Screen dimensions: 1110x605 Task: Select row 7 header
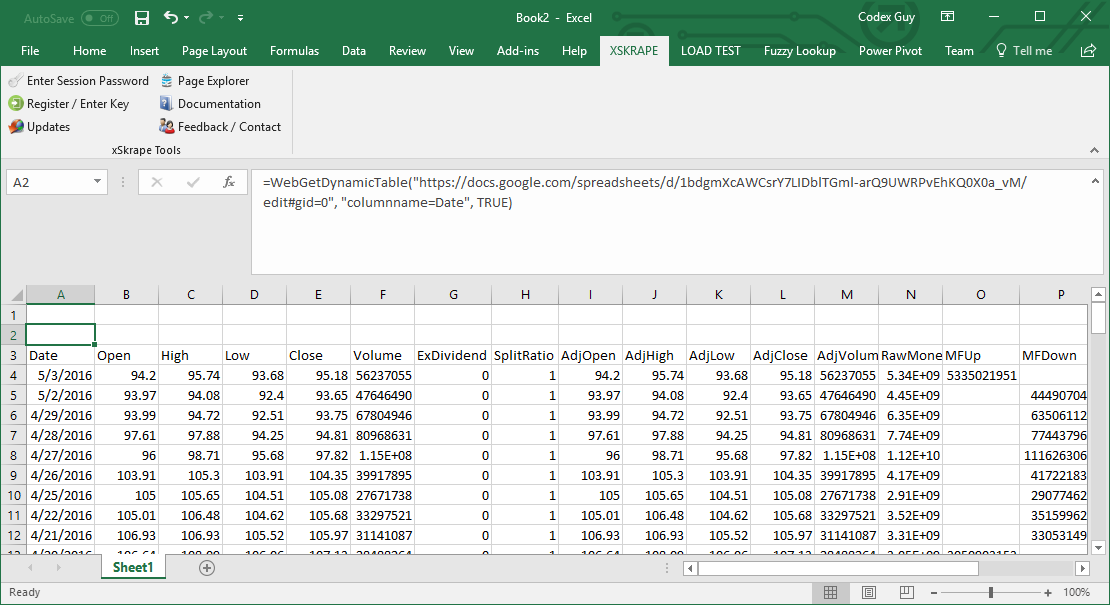13,435
